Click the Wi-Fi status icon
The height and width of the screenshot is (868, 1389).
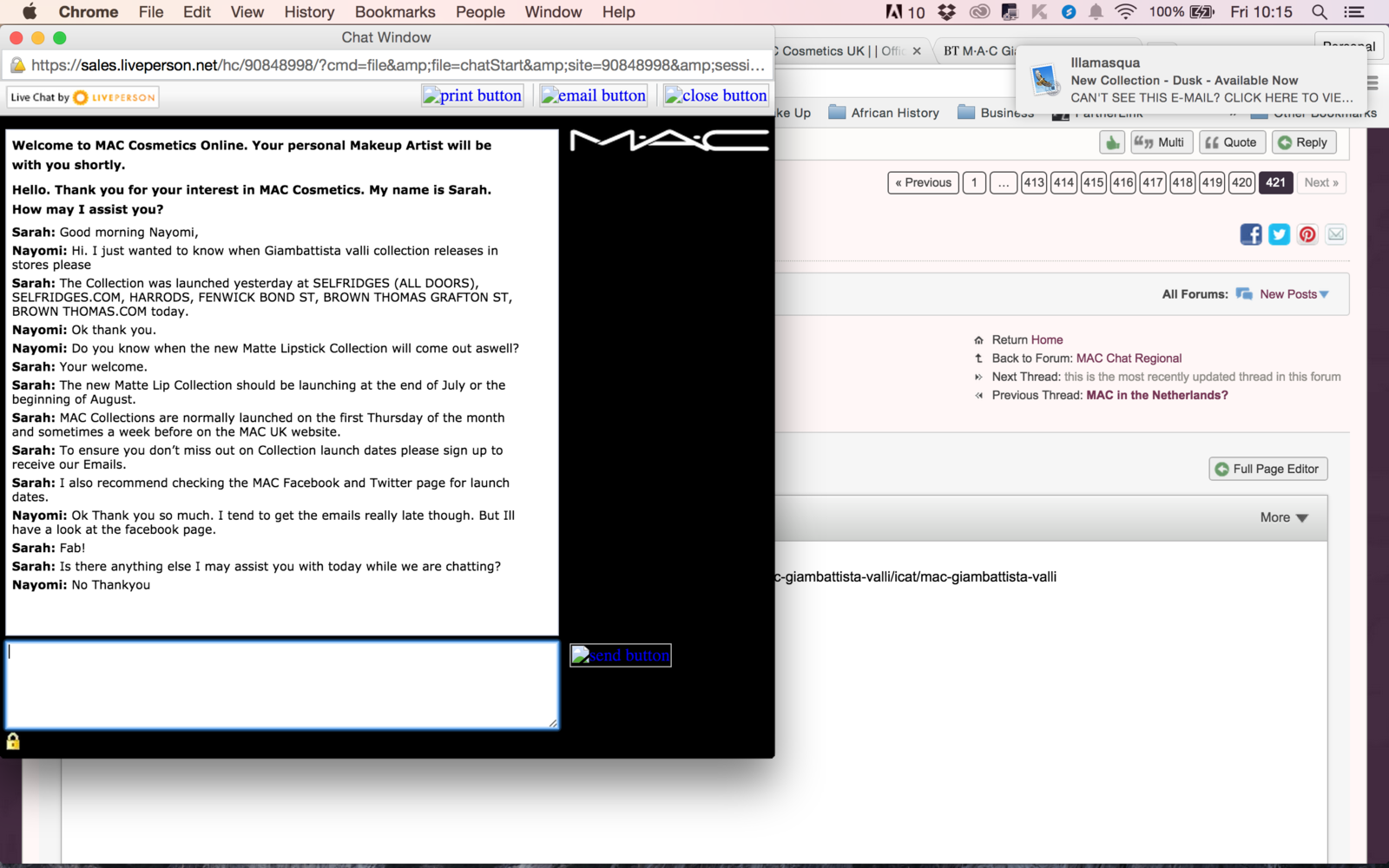tap(1126, 11)
